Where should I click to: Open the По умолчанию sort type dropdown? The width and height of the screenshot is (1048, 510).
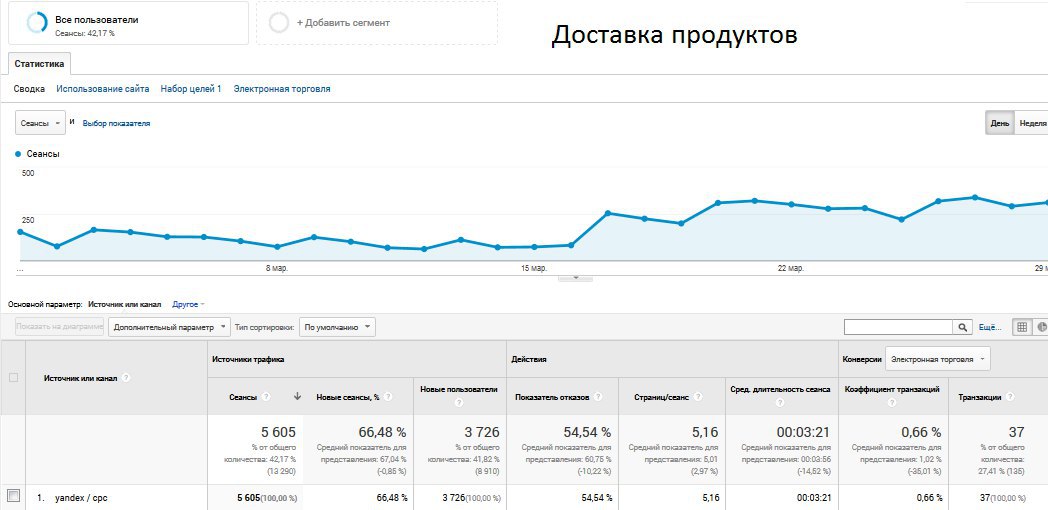(x=337, y=327)
